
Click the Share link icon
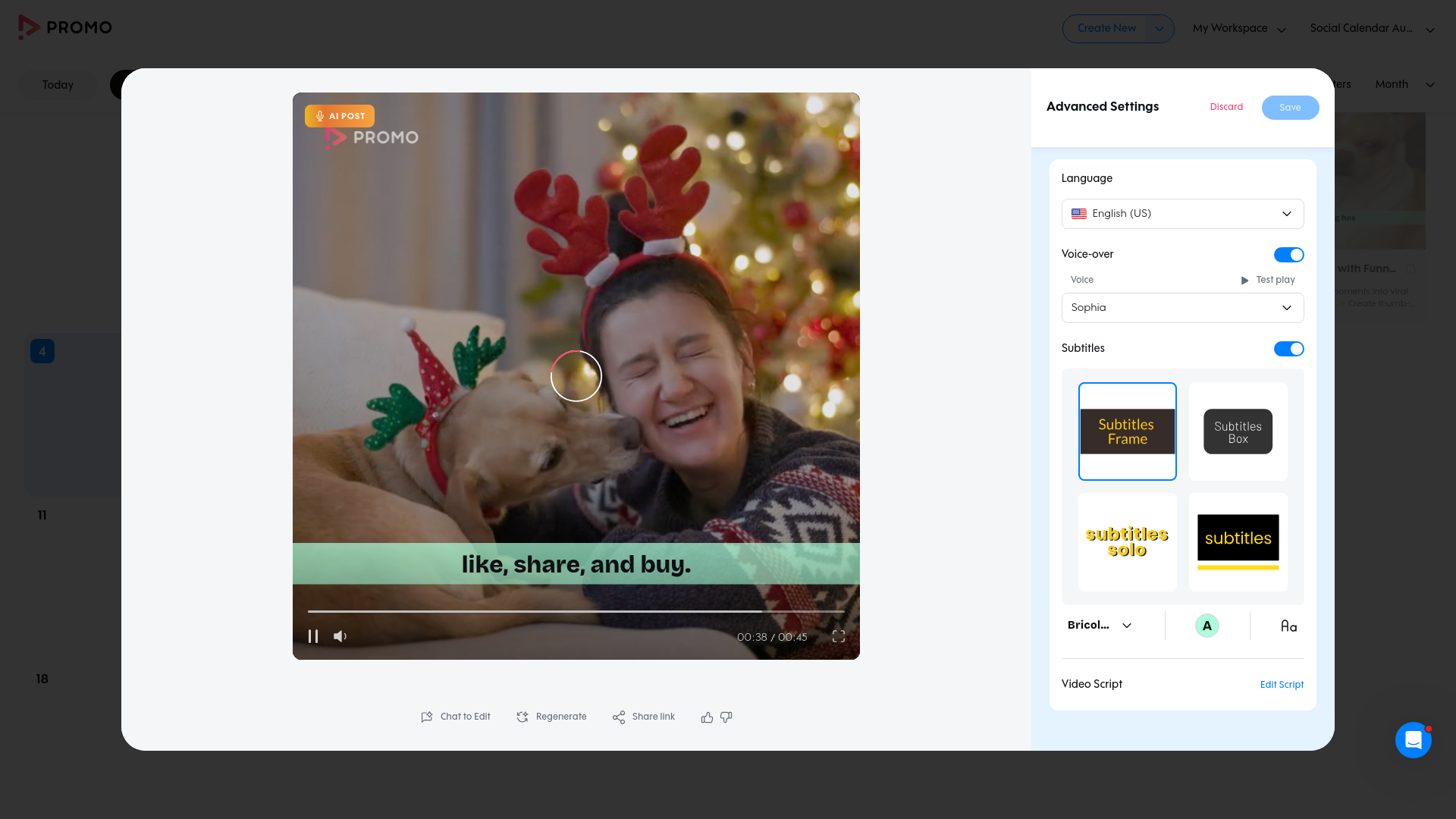coord(619,717)
